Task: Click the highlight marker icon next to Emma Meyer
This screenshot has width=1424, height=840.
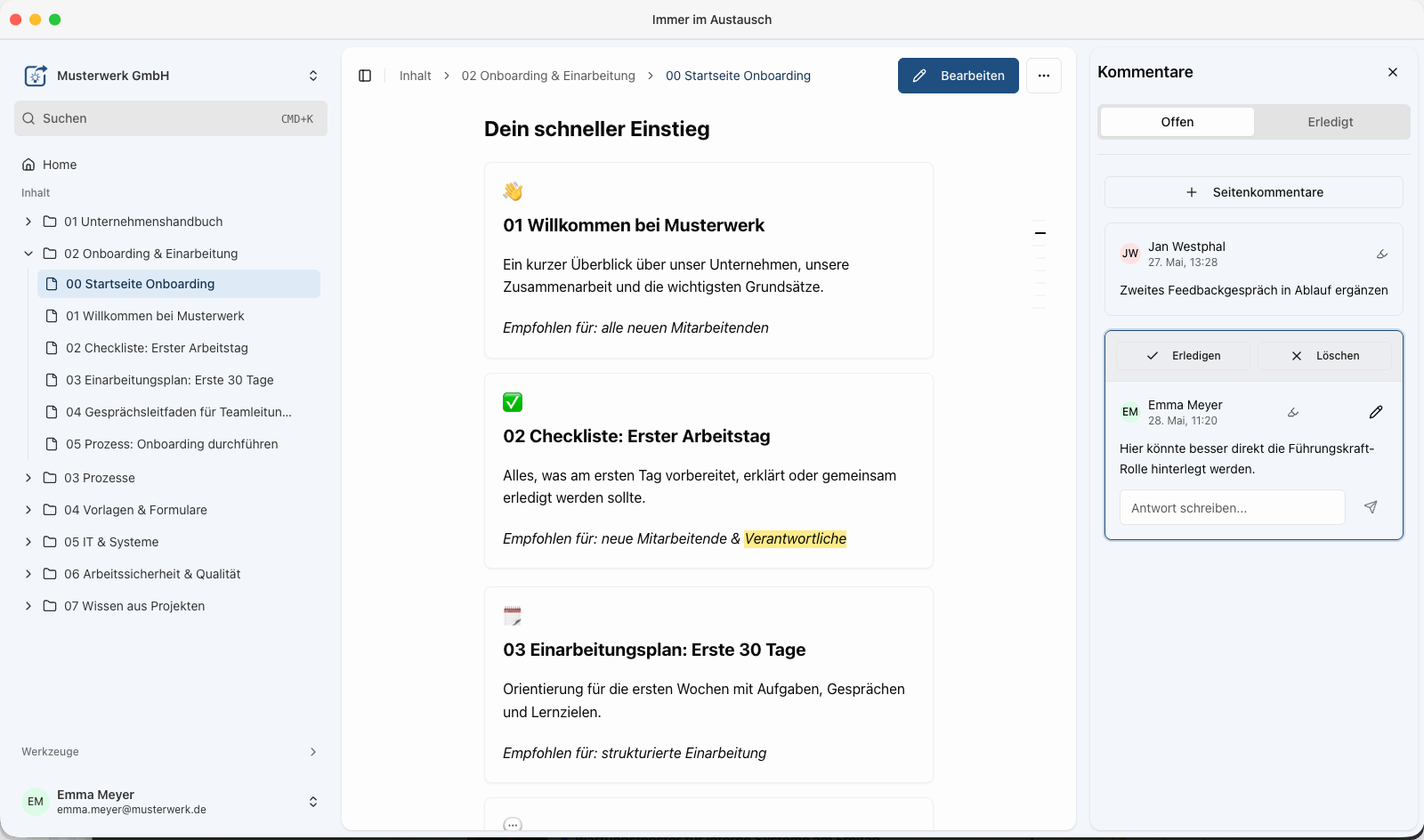Action: (1293, 413)
